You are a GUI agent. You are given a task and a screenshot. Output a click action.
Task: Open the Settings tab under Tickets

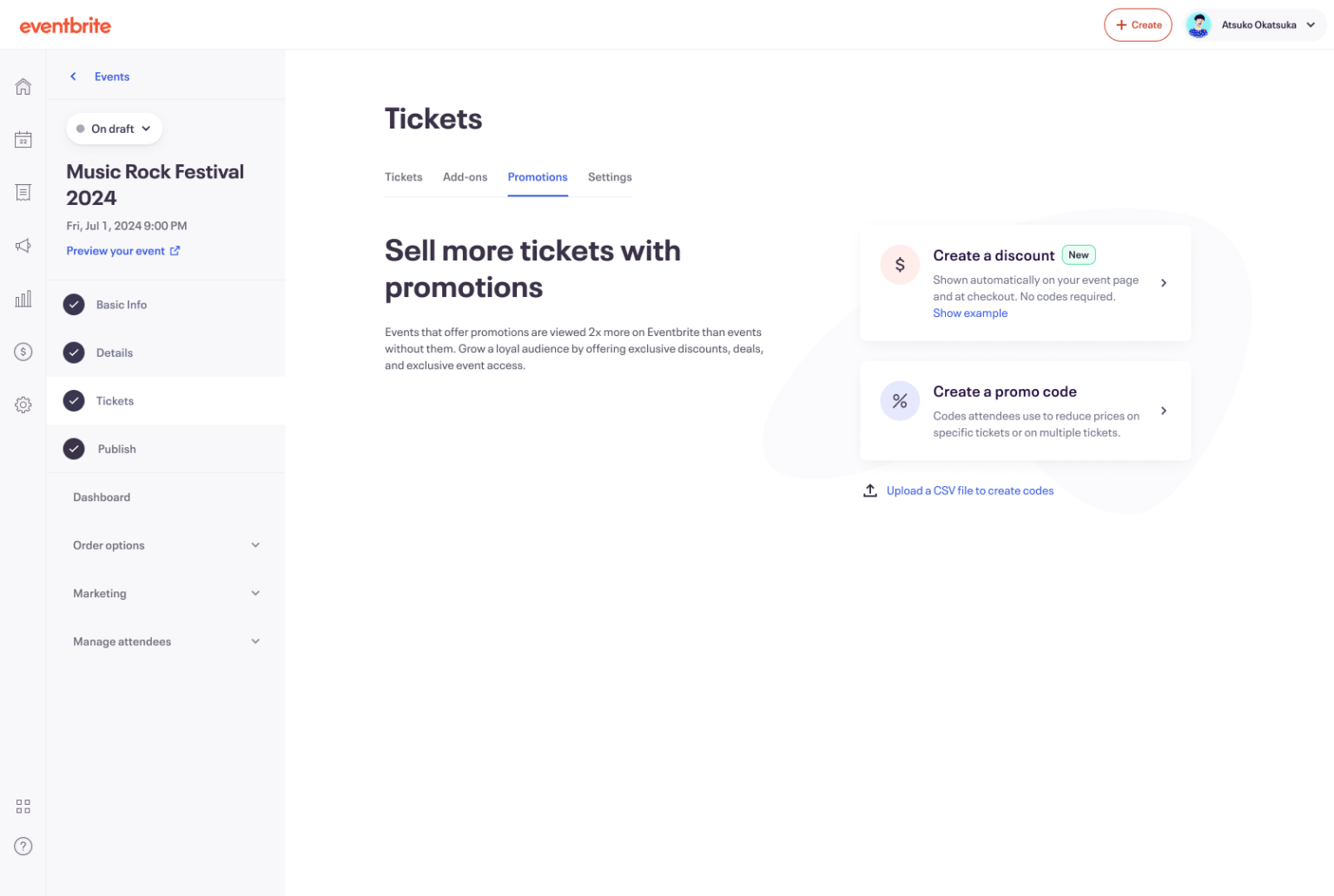(609, 176)
